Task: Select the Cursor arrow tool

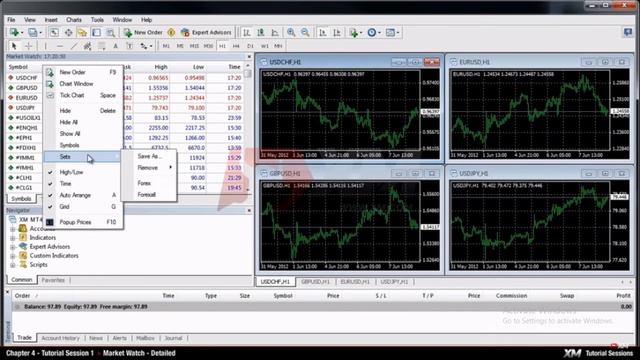Action: (14, 46)
